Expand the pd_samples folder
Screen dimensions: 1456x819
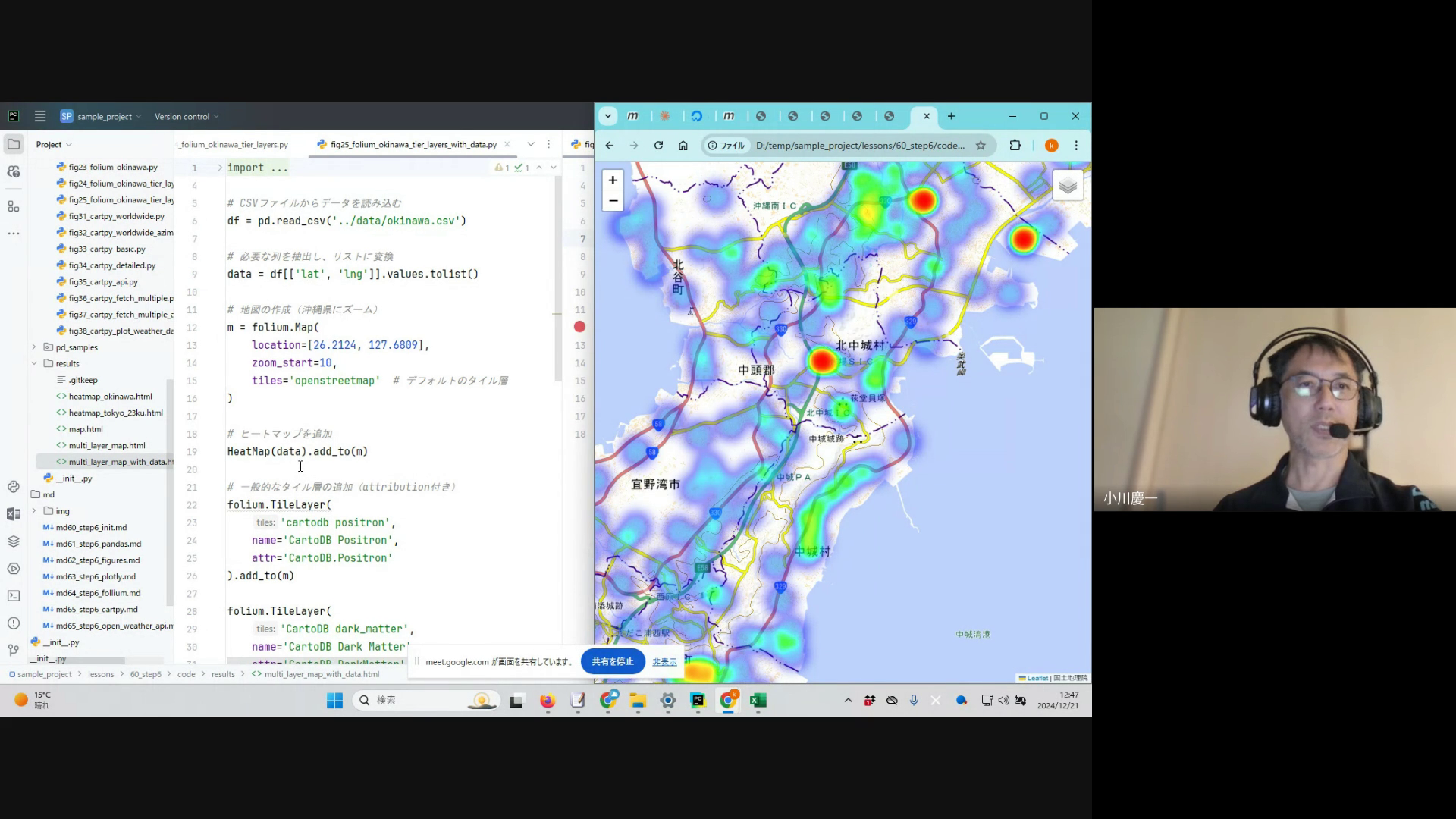[x=34, y=347]
